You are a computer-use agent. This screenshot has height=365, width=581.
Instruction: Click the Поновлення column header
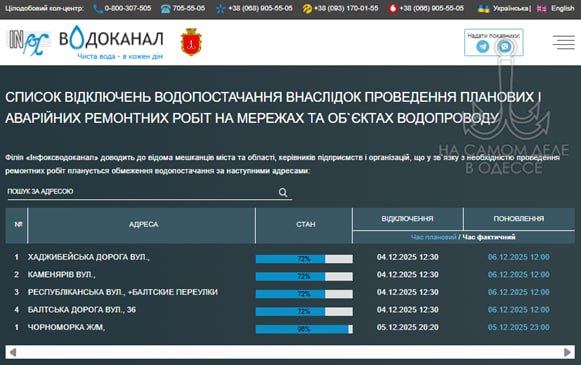[x=518, y=219]
